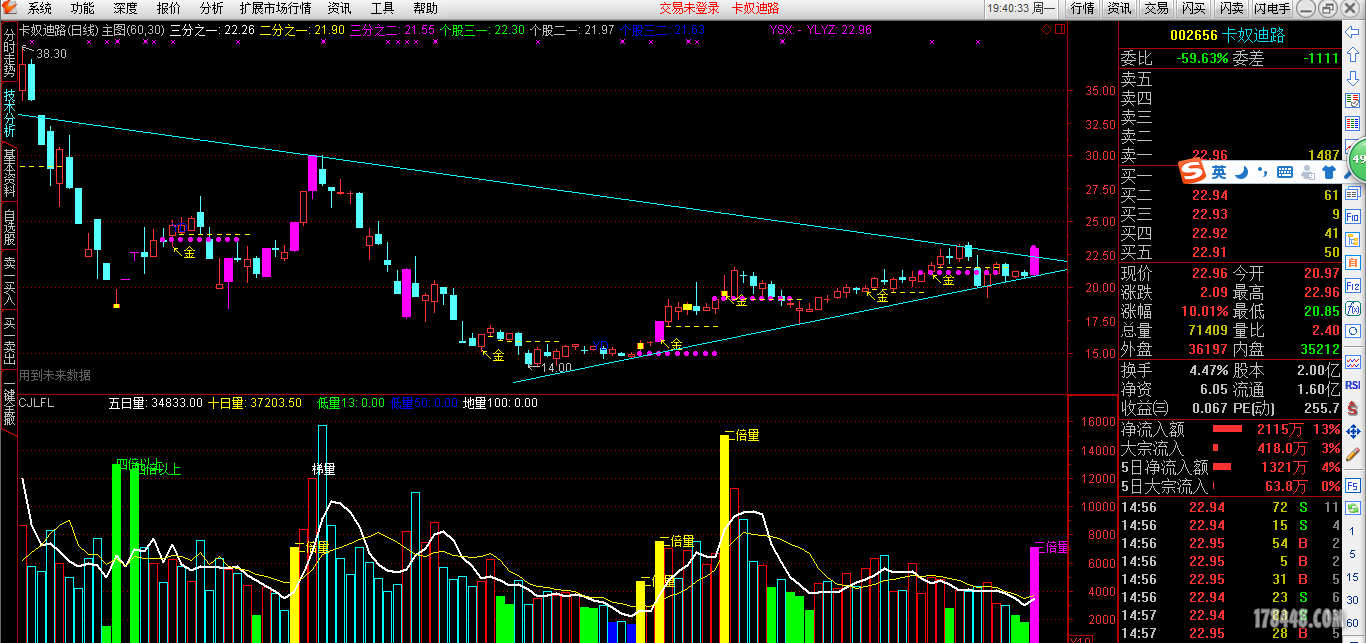Click the green floating ball showing 49

[1357, 158]
